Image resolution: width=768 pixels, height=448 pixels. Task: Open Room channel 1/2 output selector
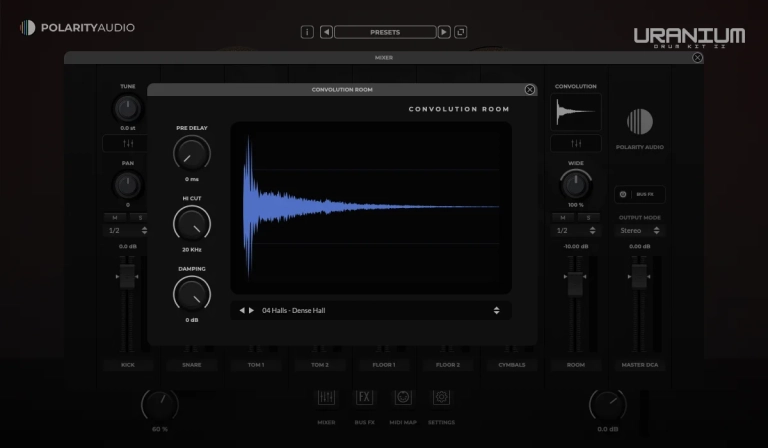[x=576, y=231]
